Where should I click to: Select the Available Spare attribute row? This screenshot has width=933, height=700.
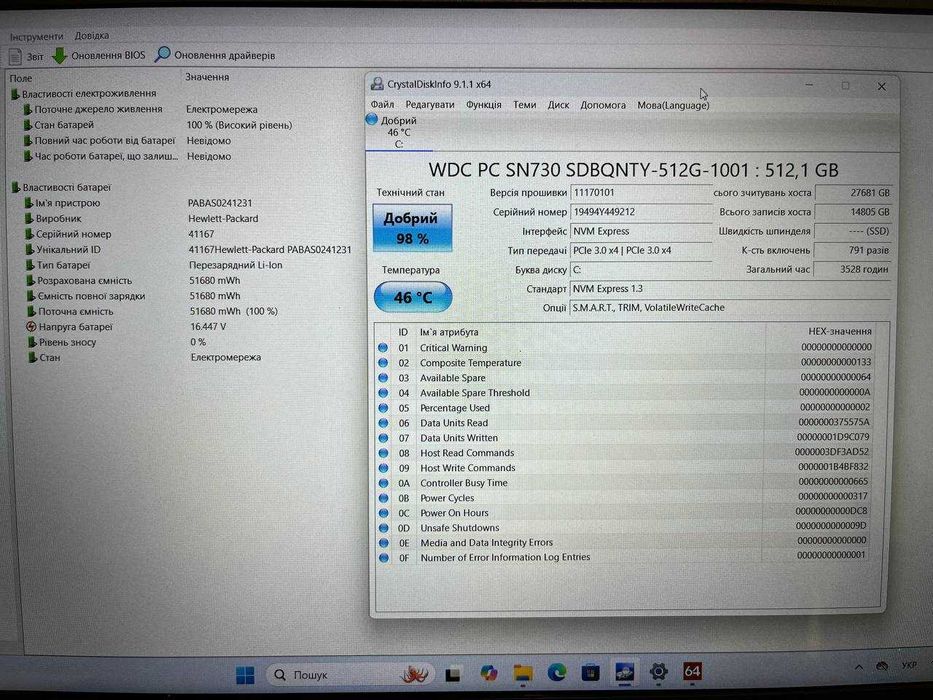(626, 378)
